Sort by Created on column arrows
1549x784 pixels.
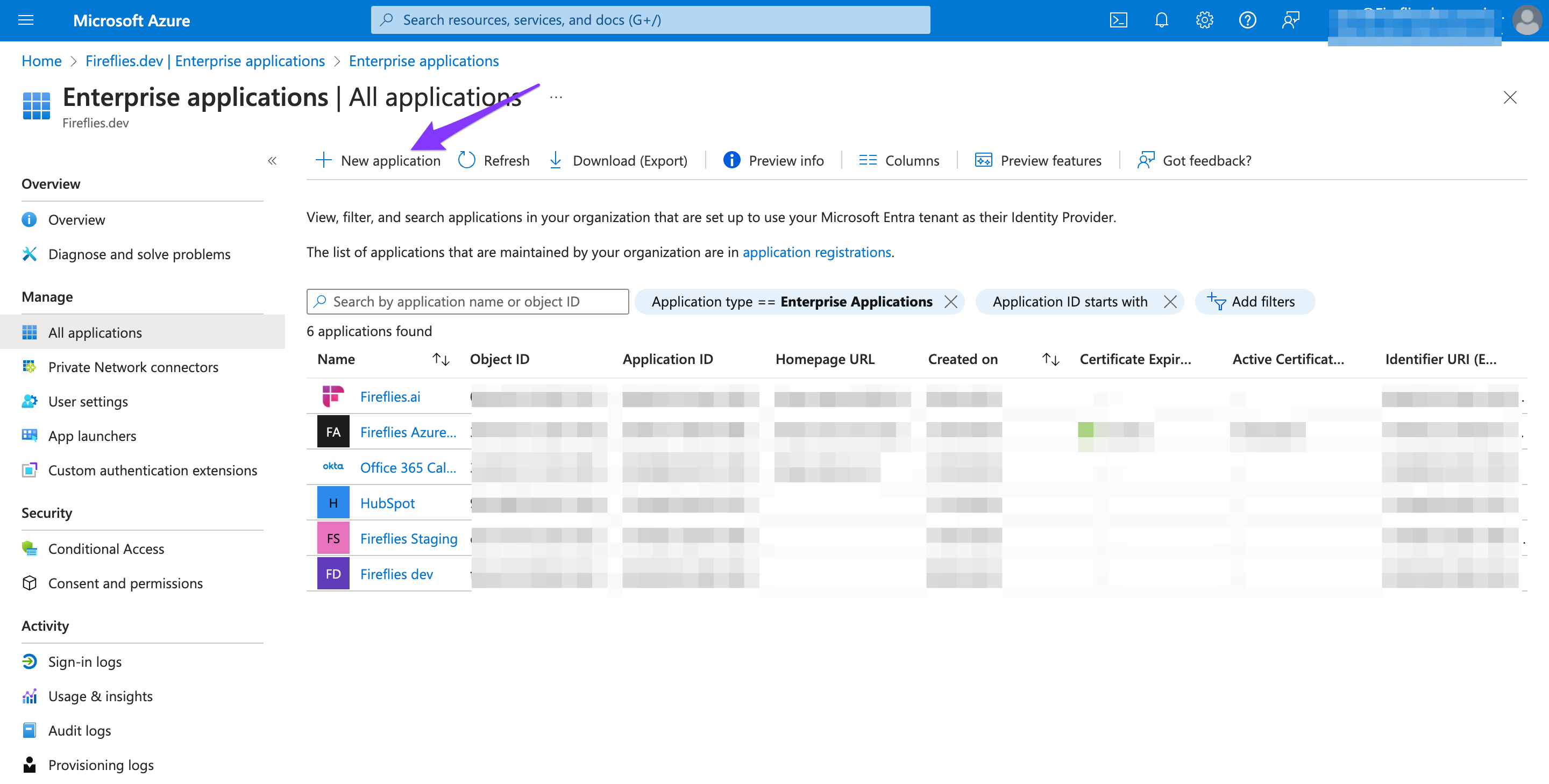[x=1050, y=360]
